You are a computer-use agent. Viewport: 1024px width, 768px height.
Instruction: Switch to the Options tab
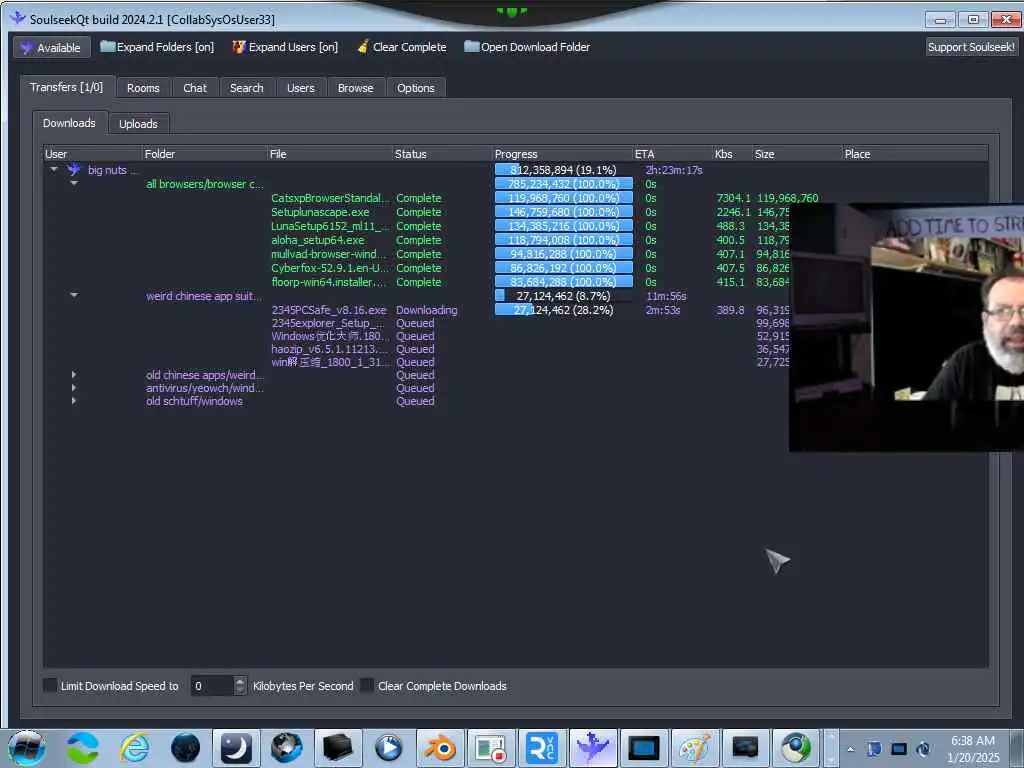click(x=415, y=88)
